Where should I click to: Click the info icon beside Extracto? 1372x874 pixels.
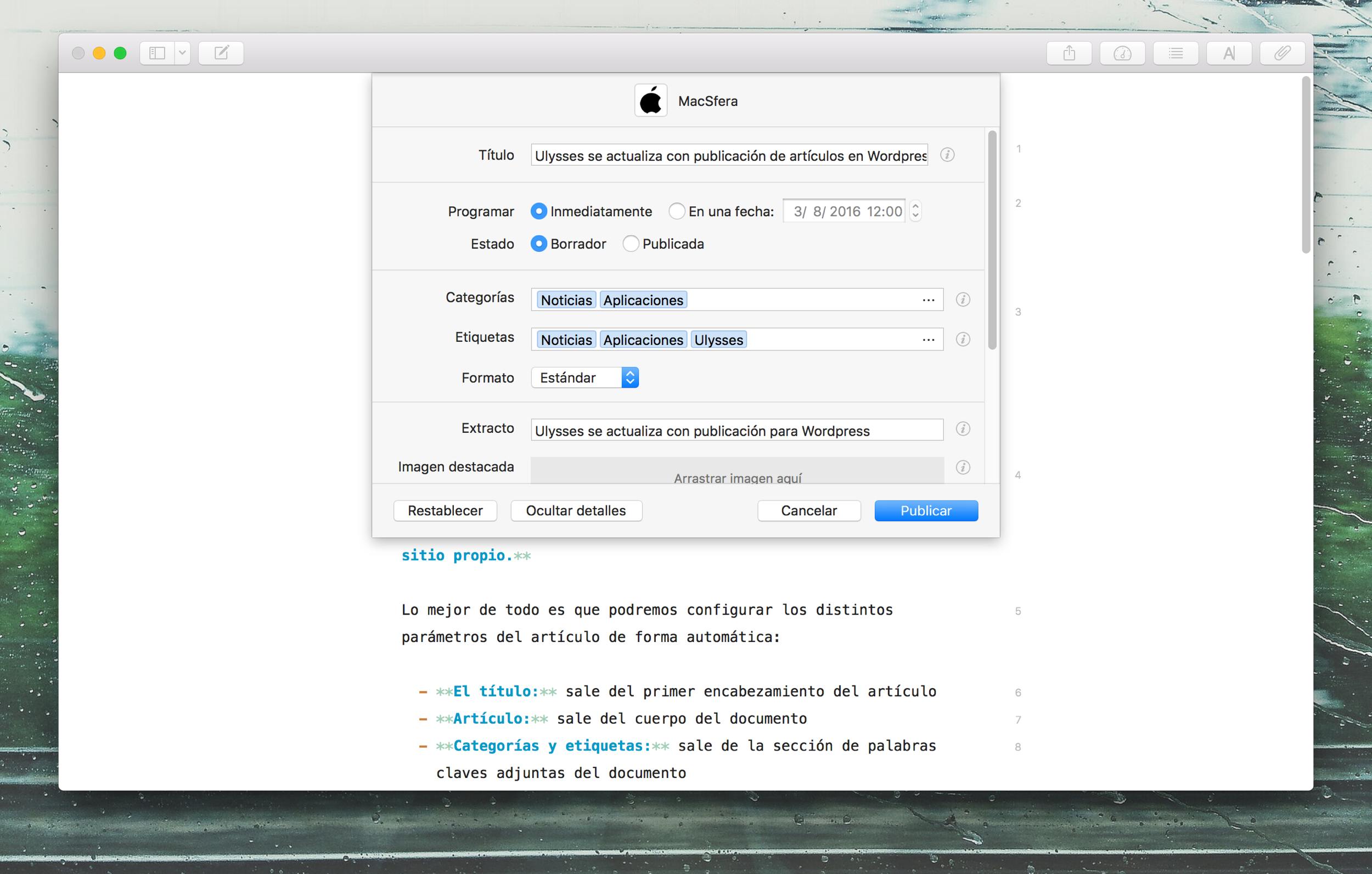(963, 428)
